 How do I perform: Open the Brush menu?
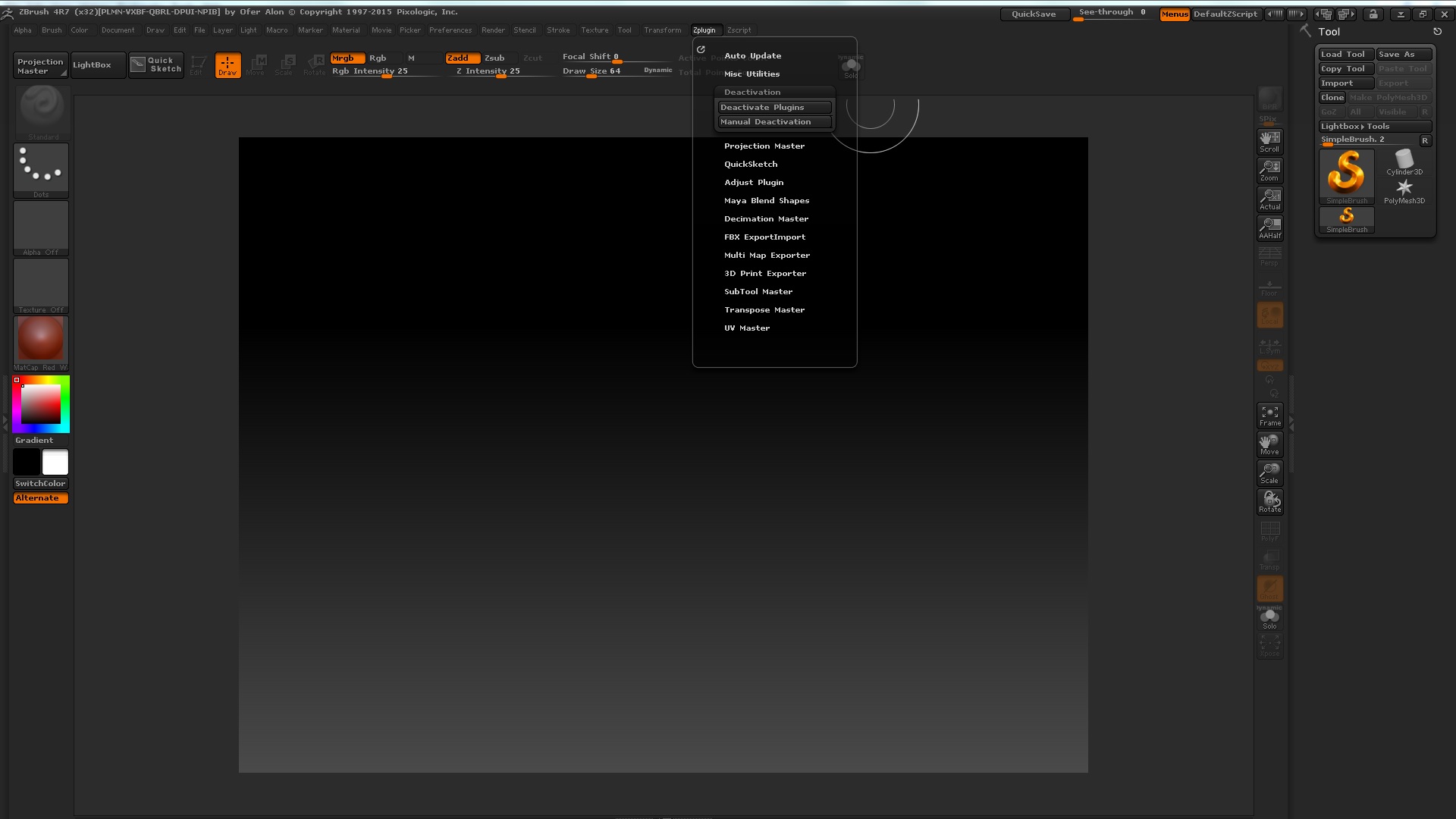coord(52,30)
